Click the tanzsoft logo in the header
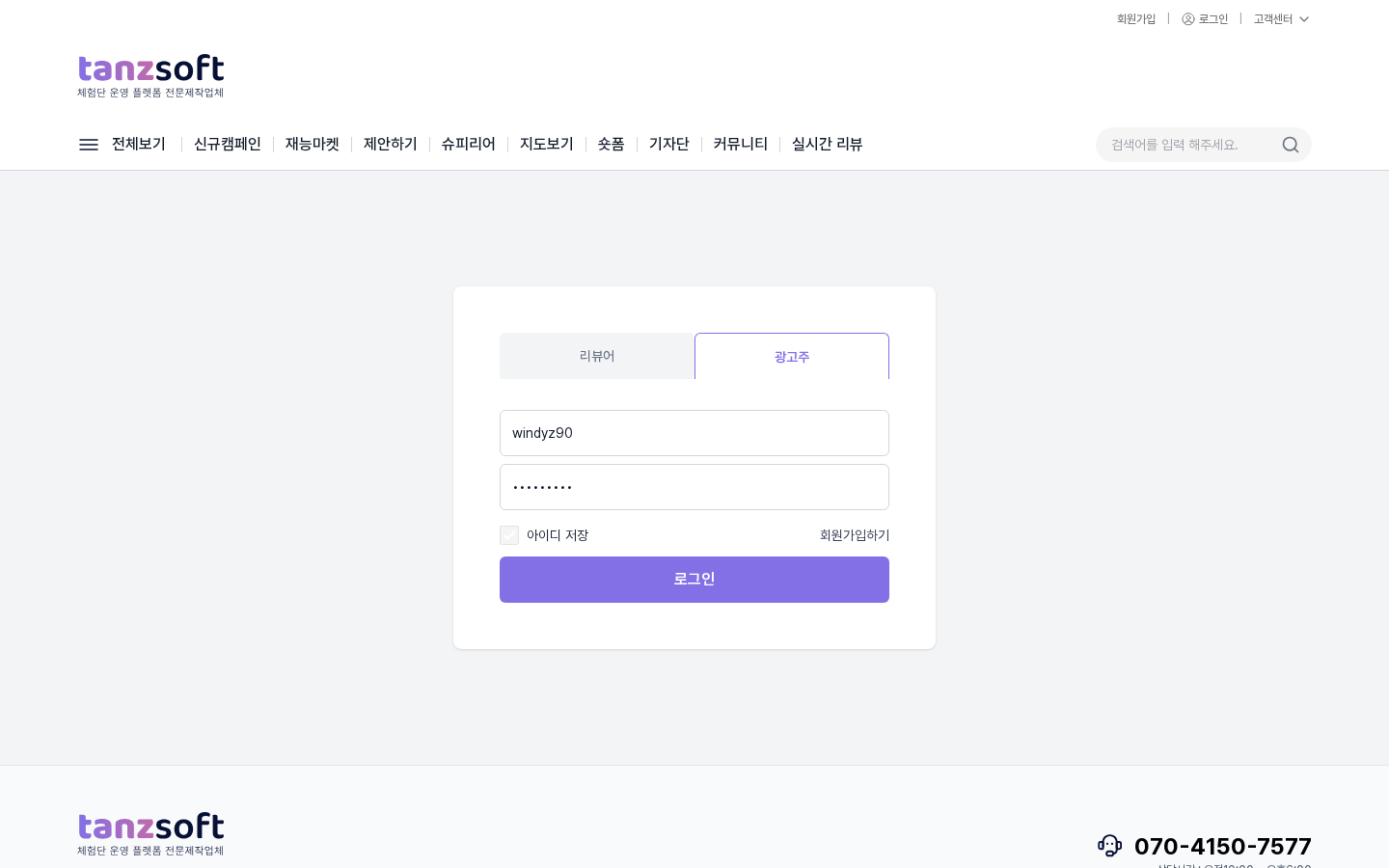Viewport: 1389px width, 868px height. pyautogui.click(x=150, y=75)
